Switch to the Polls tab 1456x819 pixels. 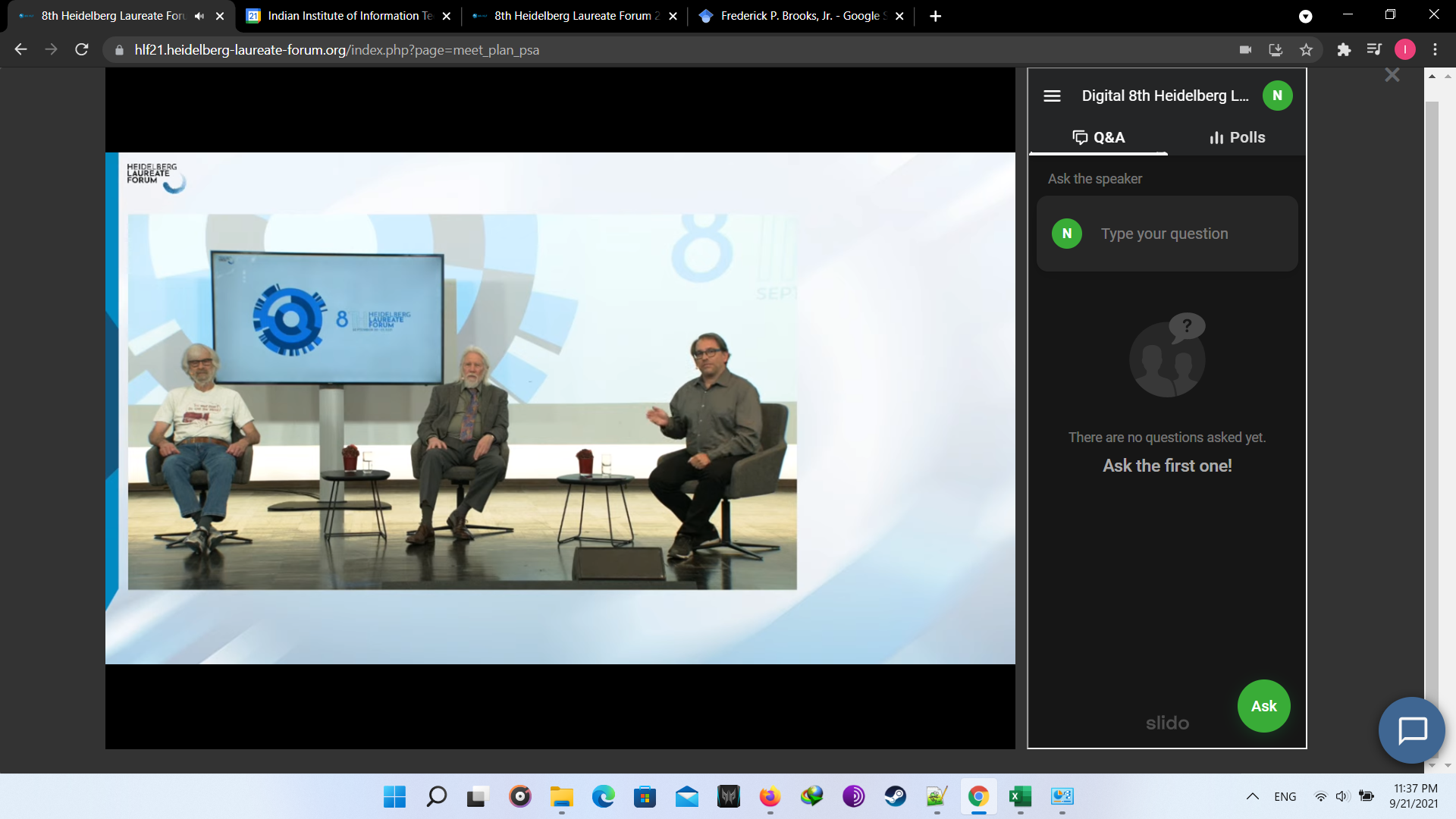pyautogui.click(x=1237, y=137)
